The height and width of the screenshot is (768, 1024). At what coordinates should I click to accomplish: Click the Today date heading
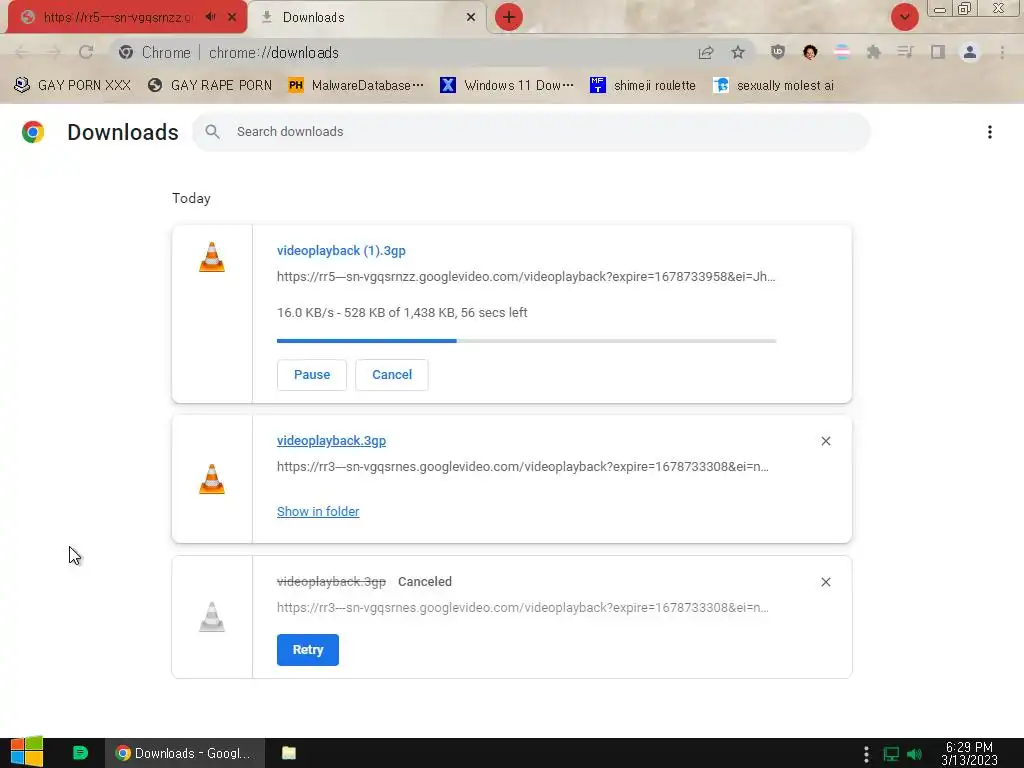coord(191,199)
